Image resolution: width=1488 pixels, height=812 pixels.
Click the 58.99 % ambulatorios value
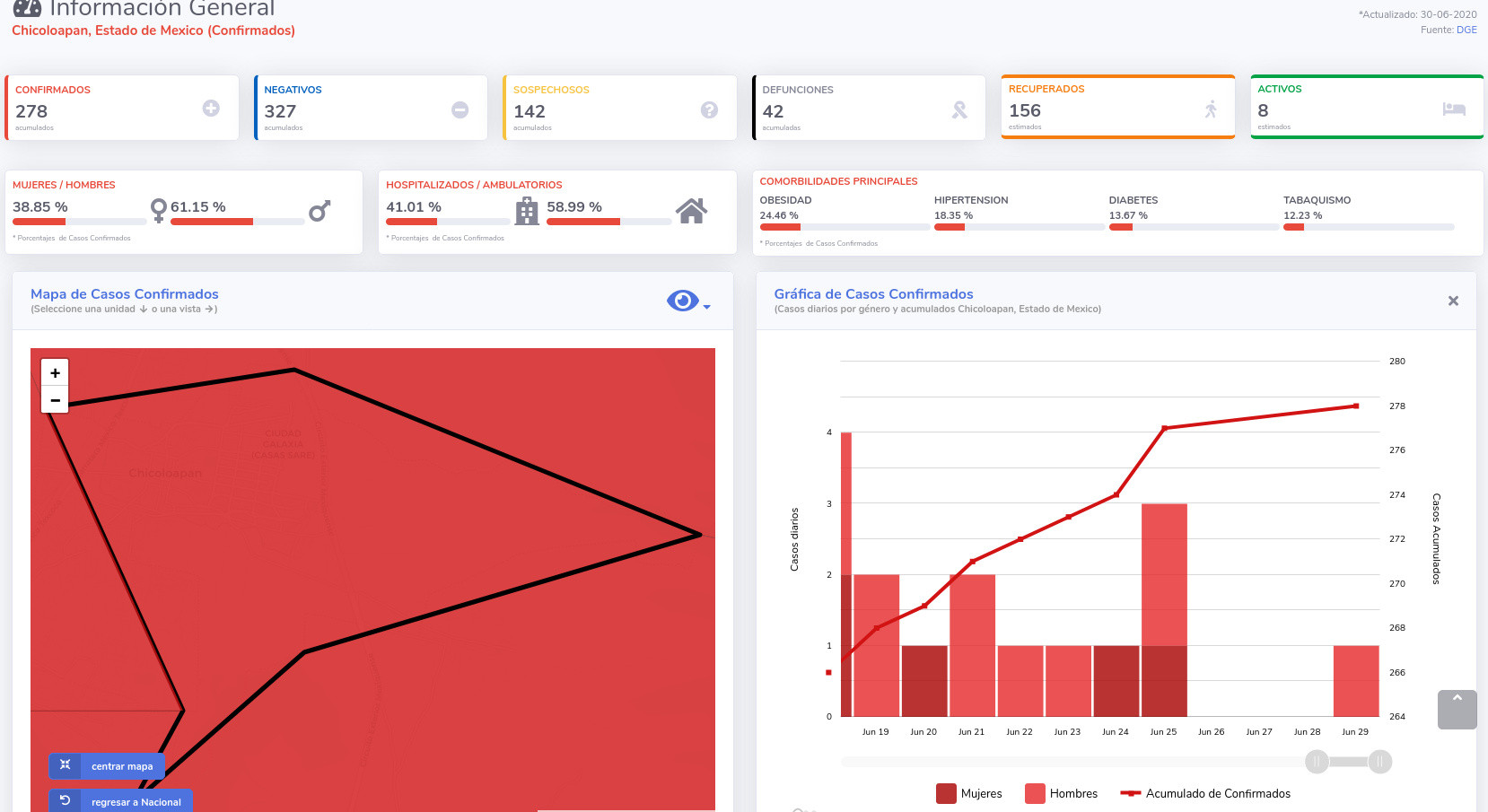coord(574,206)
